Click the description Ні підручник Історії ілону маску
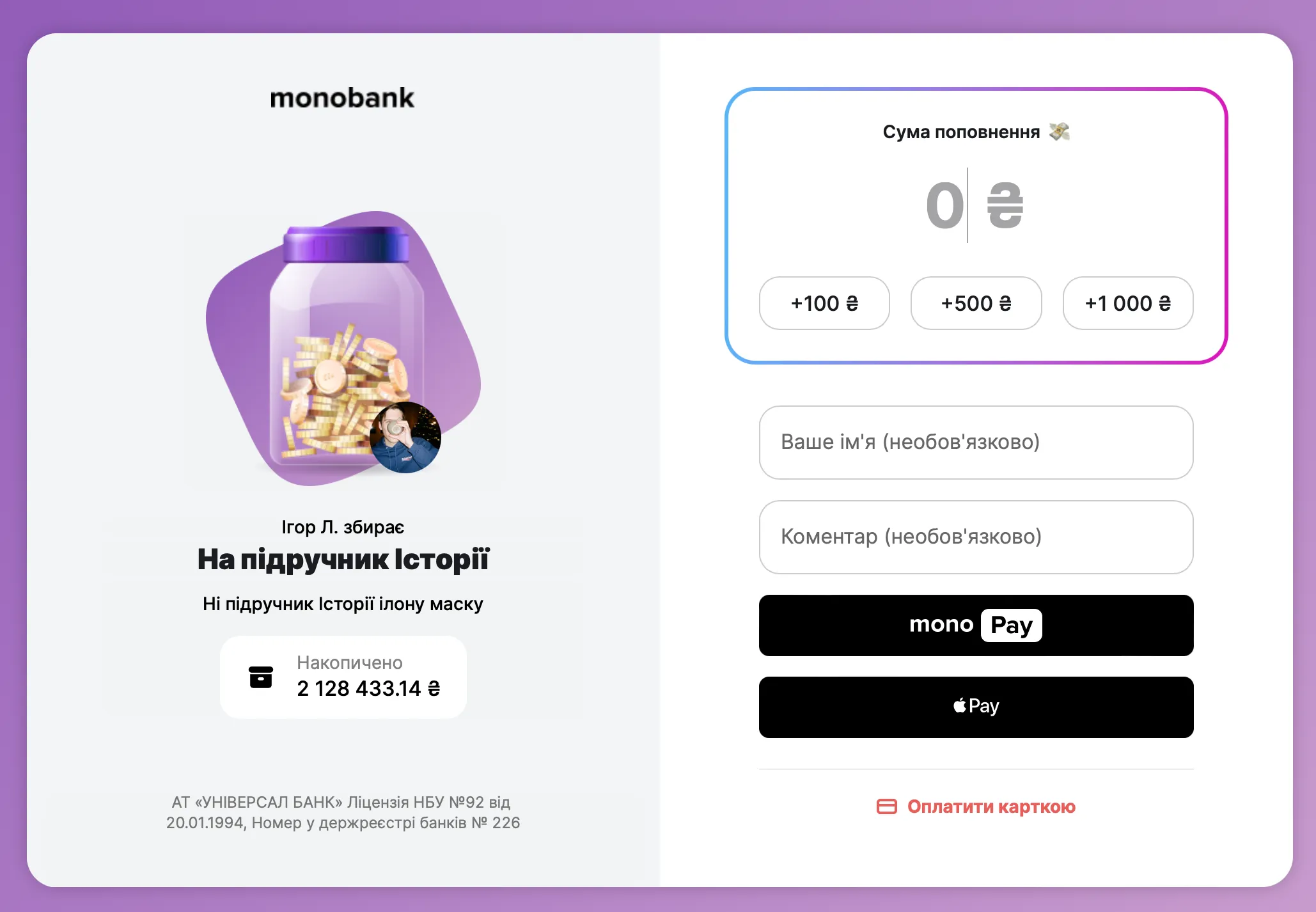The width and height of the screenshot is (1316, 912). (x=343, y=604)
